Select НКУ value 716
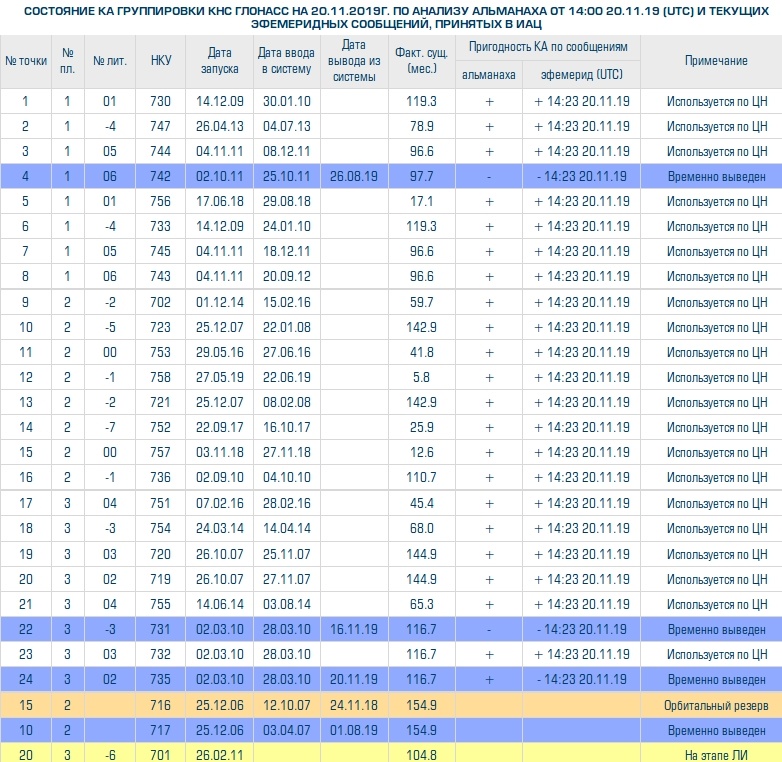 click(x=161, y=705)
